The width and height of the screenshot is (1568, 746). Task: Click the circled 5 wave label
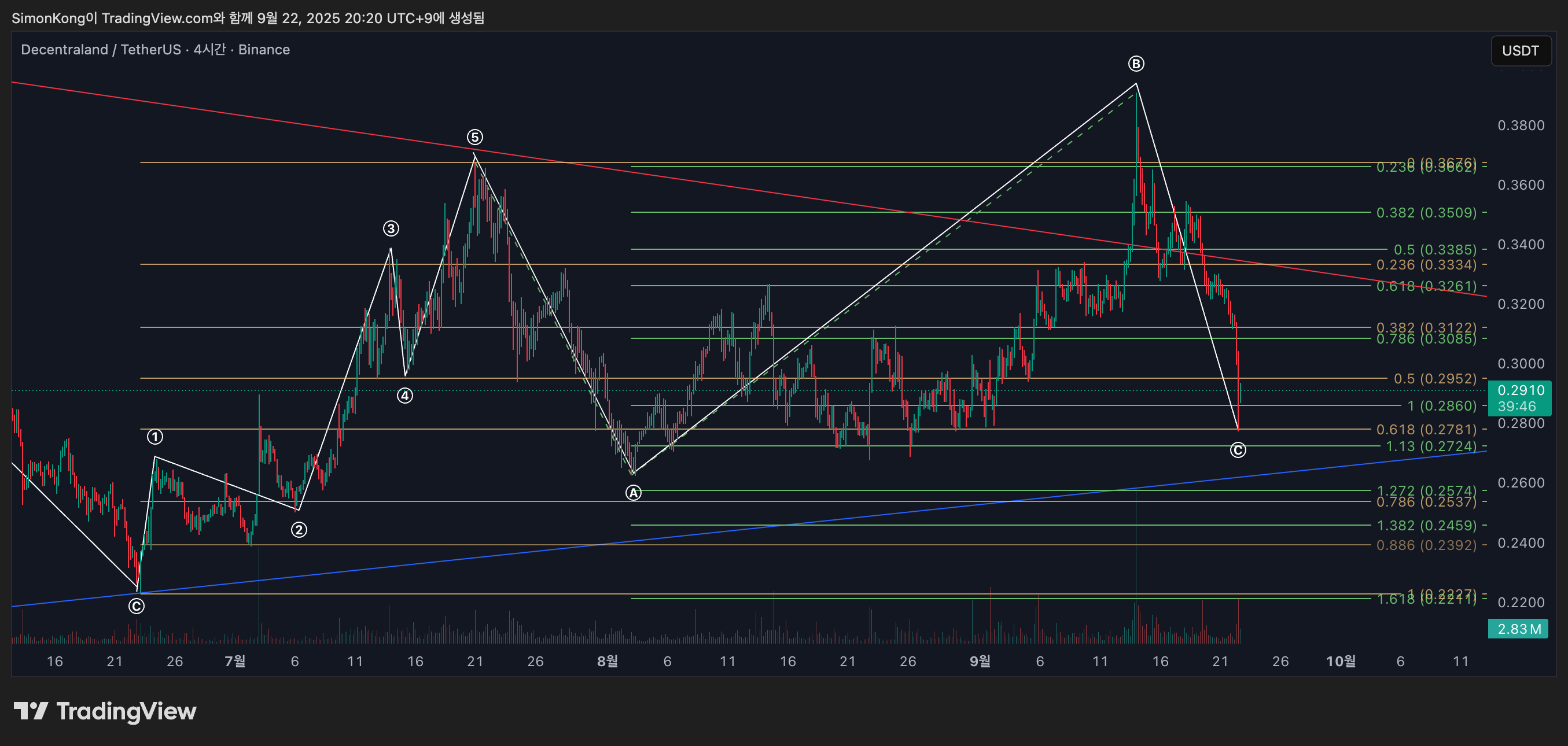(475, 137)
